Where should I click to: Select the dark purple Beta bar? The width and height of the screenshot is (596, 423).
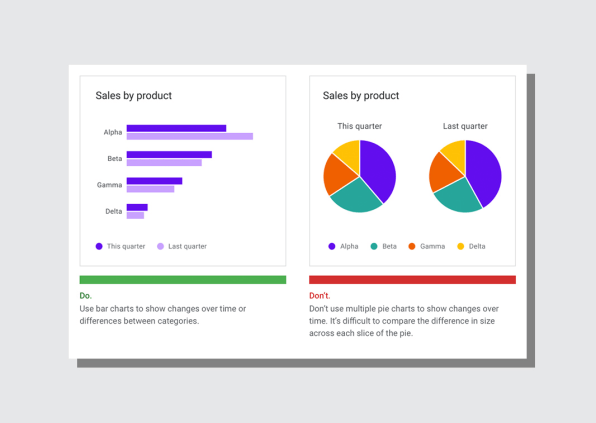[169, 154]
